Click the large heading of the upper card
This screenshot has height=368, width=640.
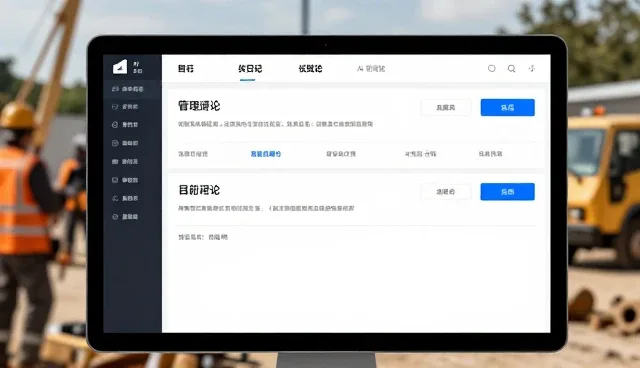pyautogui.click(x=199, y=106)
